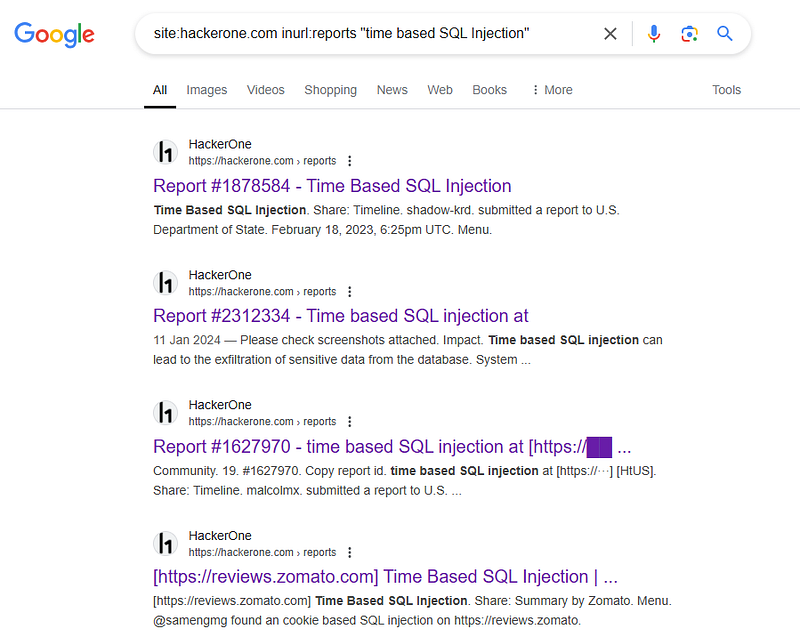Open the Shopping tab
800x644 pixels.
click(x=331, y=90)
